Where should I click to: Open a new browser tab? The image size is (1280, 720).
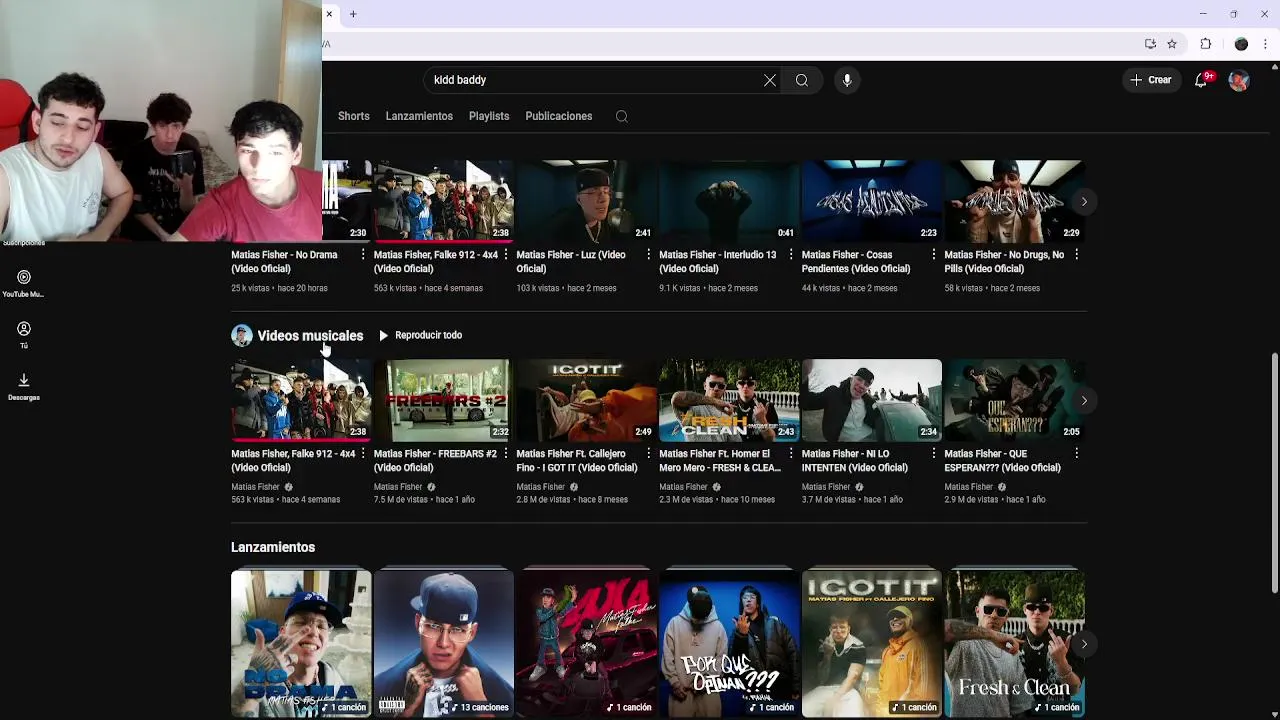[353, 14]
